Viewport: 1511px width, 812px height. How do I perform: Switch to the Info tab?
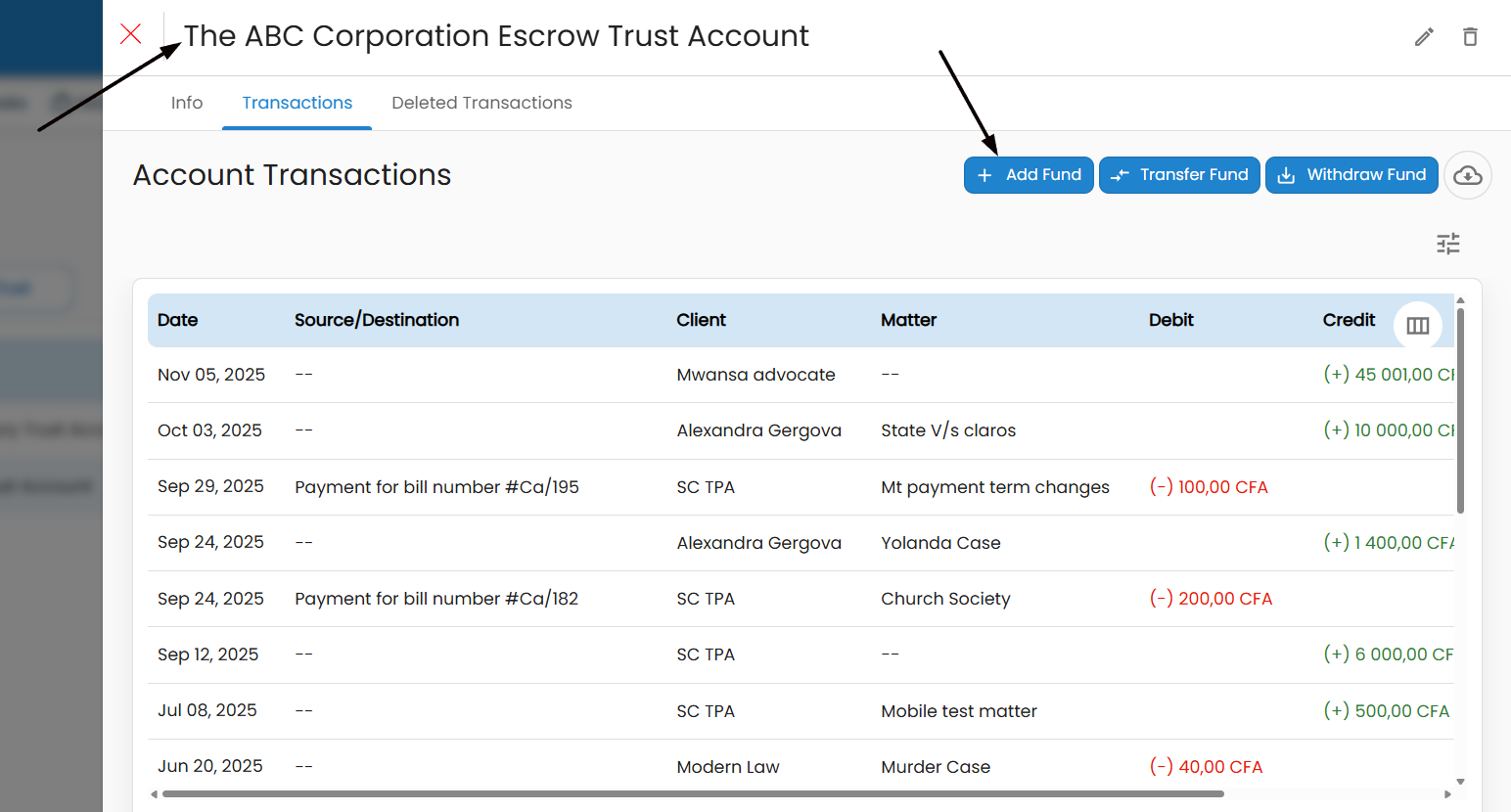(x=187, y=103)
